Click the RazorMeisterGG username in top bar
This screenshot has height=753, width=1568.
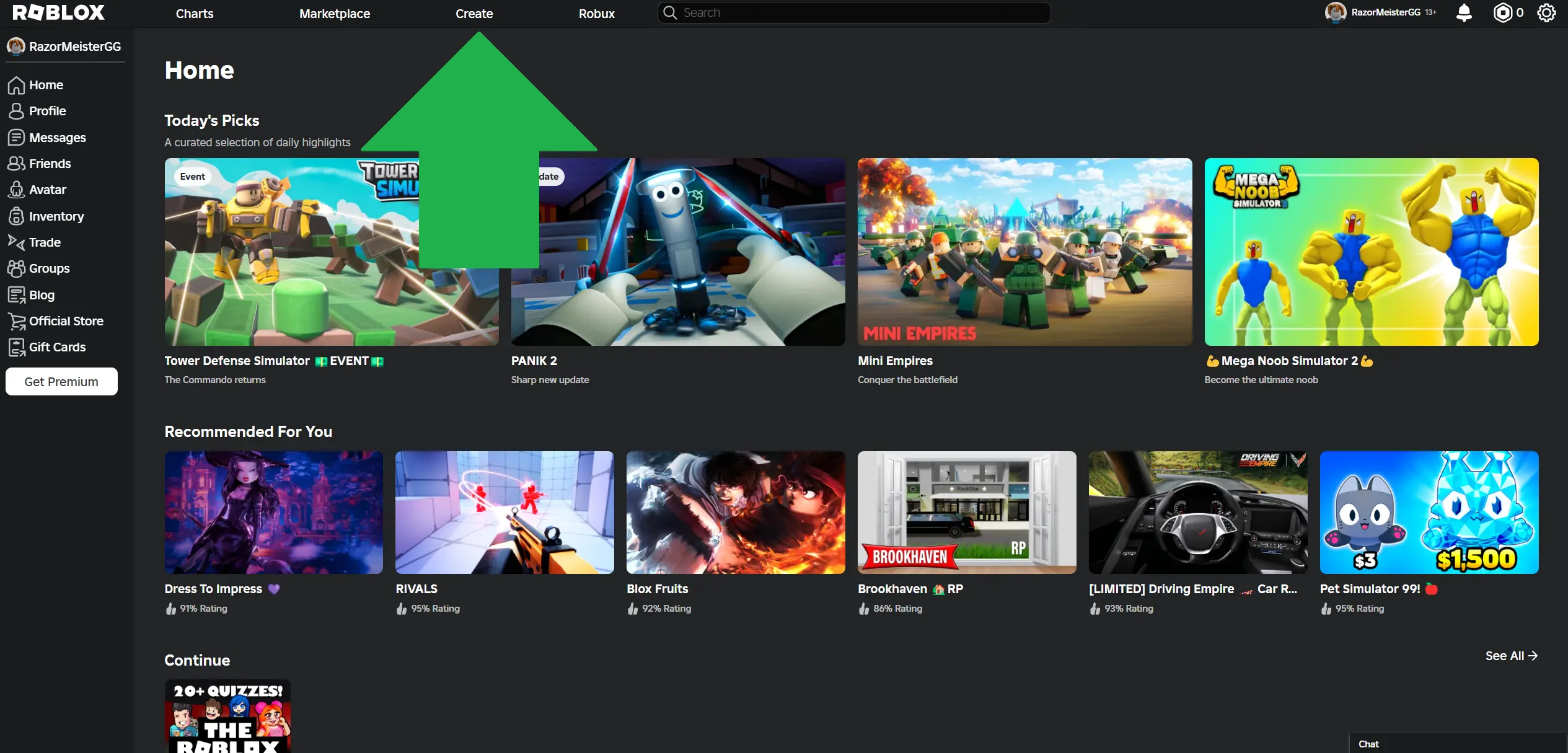[1386, 12]
